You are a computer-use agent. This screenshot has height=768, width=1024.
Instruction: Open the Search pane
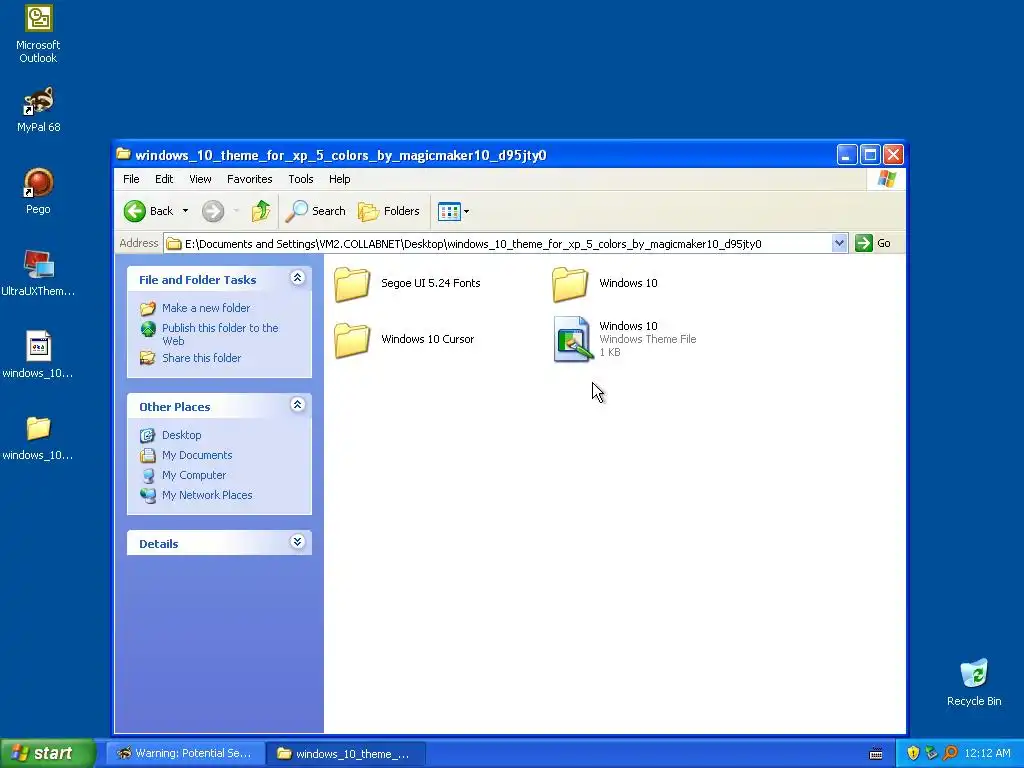click(x=316, y=211)
